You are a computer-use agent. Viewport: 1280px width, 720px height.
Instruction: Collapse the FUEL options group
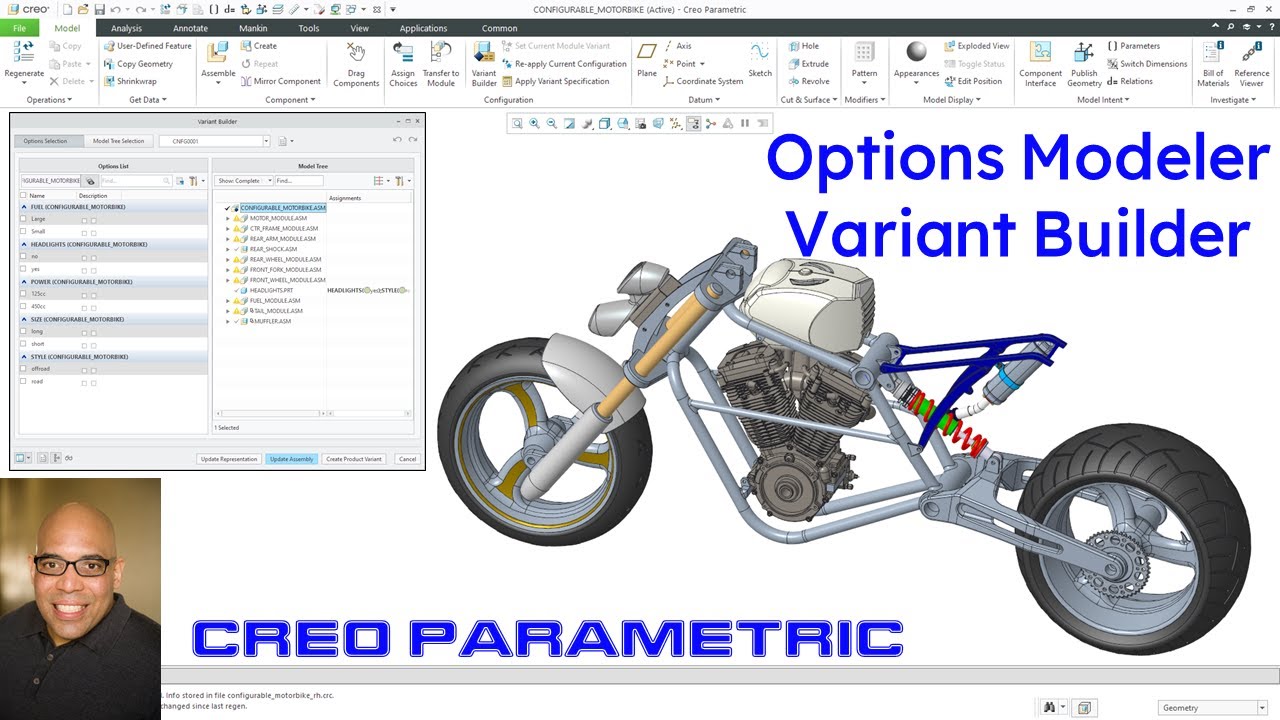[24, 207]
